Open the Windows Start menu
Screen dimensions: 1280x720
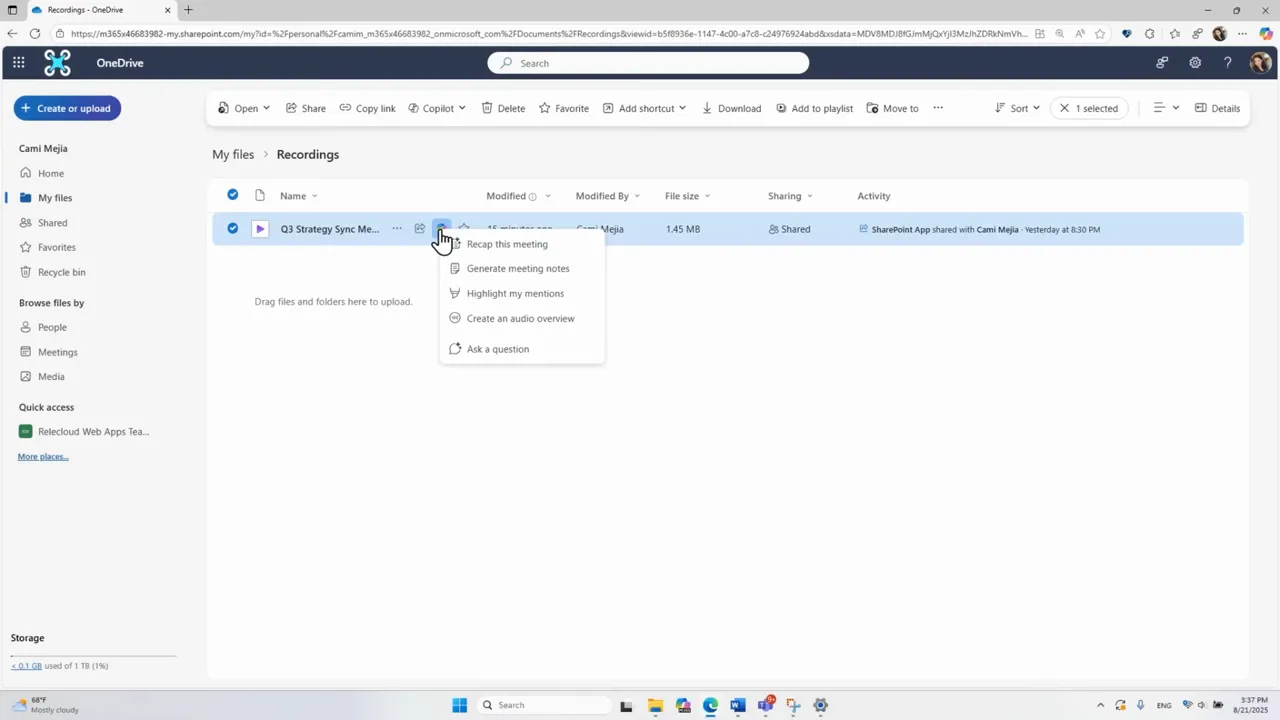coord(460,705)
